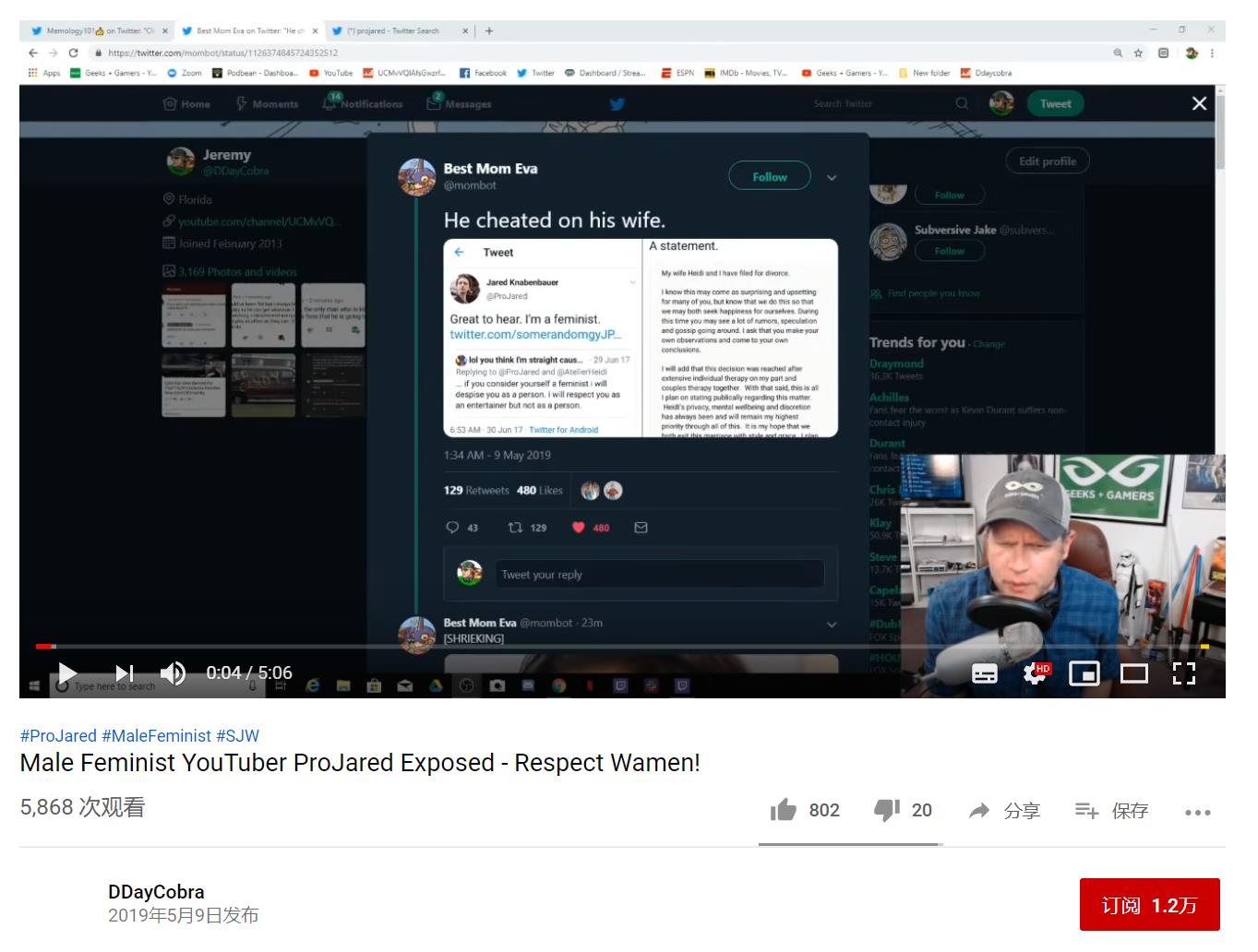Open the #MaleFeminist hashtag
The height and width of the screenshot is (952, 1258).
[156, 736]
